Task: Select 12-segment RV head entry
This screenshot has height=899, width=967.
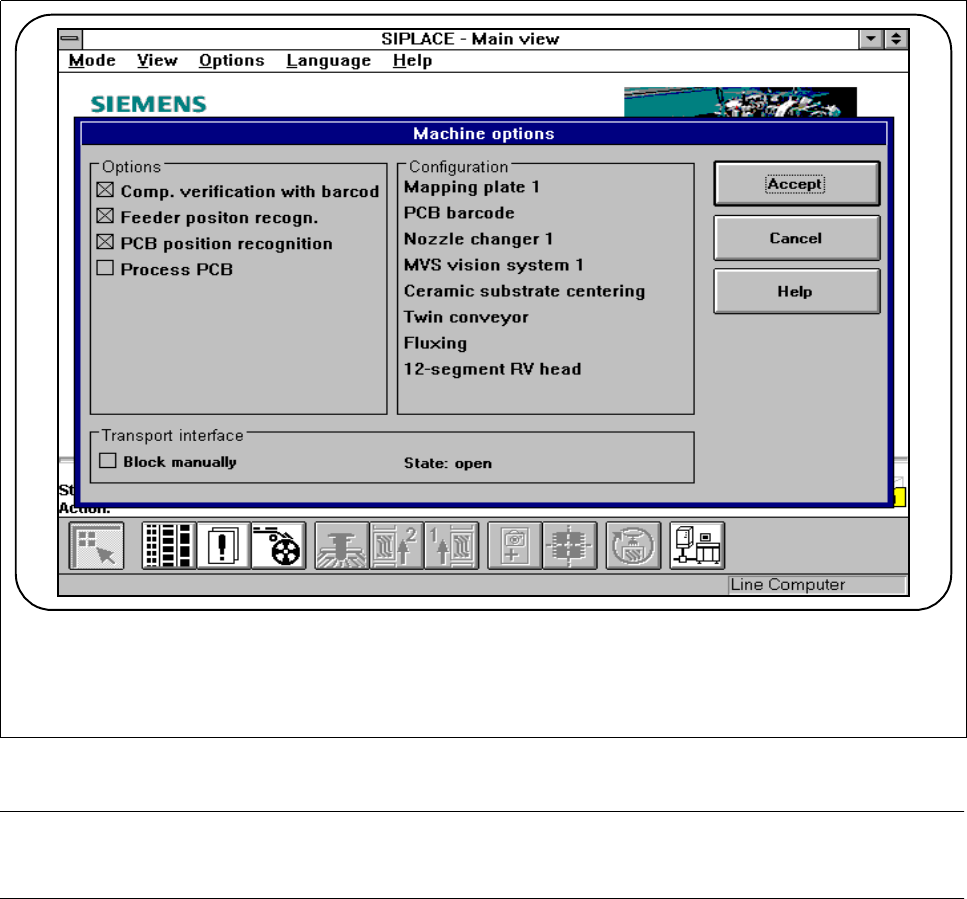Action: coord(492,369)
